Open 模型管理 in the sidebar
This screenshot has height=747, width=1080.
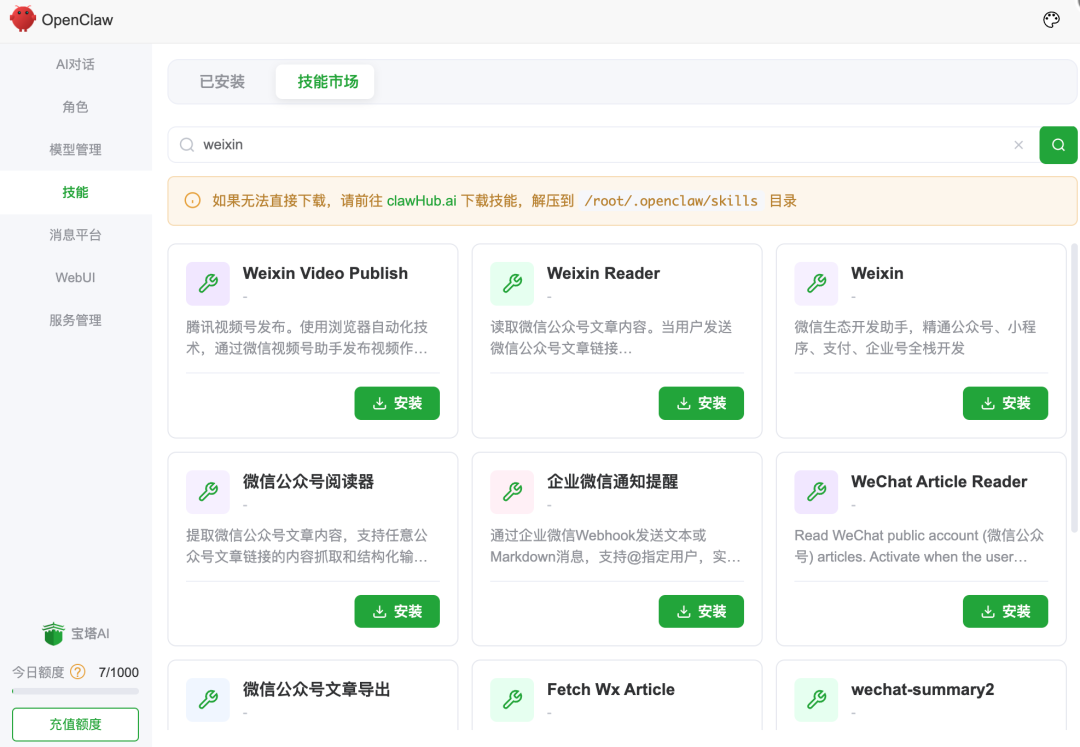(75, 149)
